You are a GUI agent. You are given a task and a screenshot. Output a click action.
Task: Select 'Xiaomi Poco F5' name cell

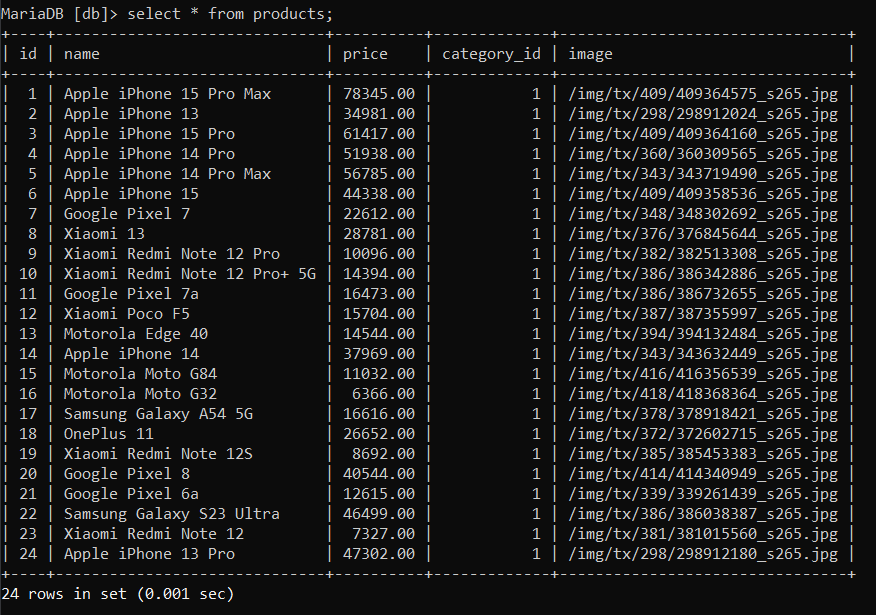[126, 314]
